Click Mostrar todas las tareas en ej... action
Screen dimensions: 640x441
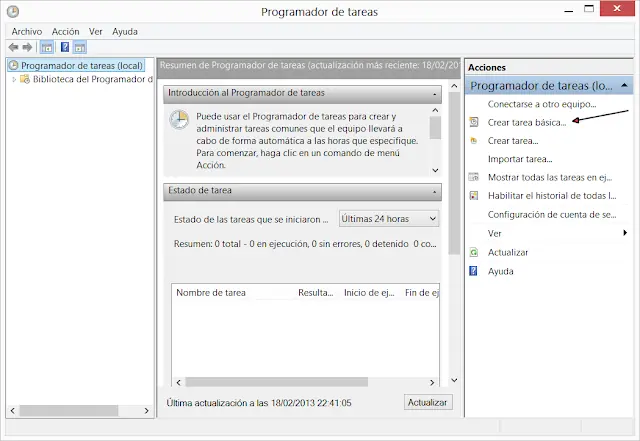(550, 177)
